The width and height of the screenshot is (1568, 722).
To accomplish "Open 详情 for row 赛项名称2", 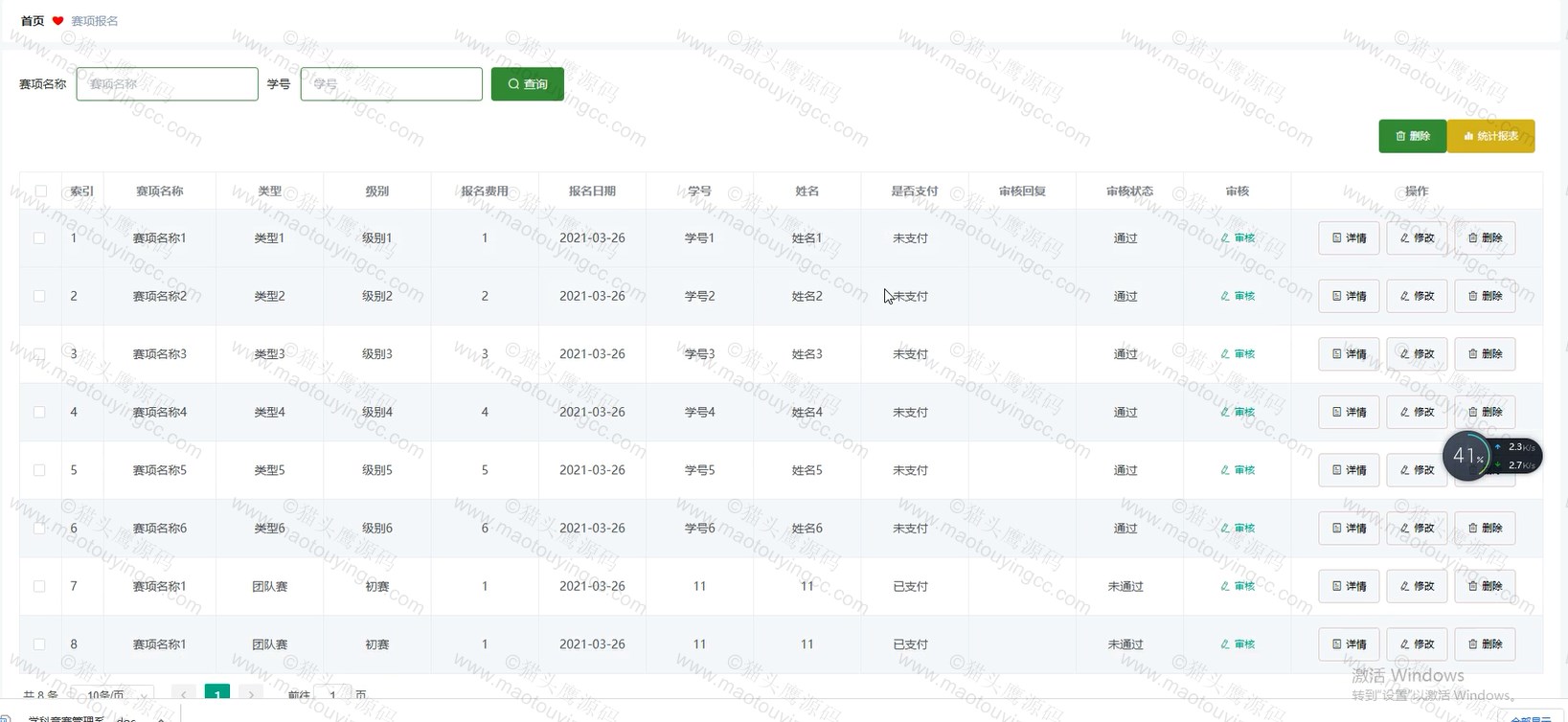I will pyautogui.click(x=1349, y=296).
